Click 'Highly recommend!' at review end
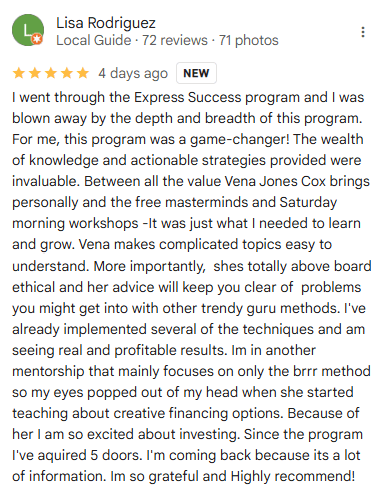This screenshot has width=384, height=504. pyautogui.click(x=293, y=476)
